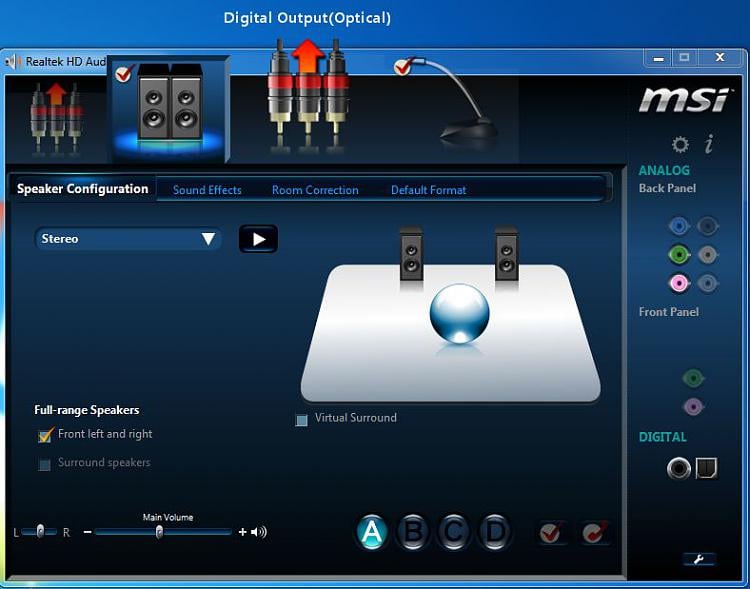Select preset B
The height and width of the screenshot is (589, 750).
[413, 532]
